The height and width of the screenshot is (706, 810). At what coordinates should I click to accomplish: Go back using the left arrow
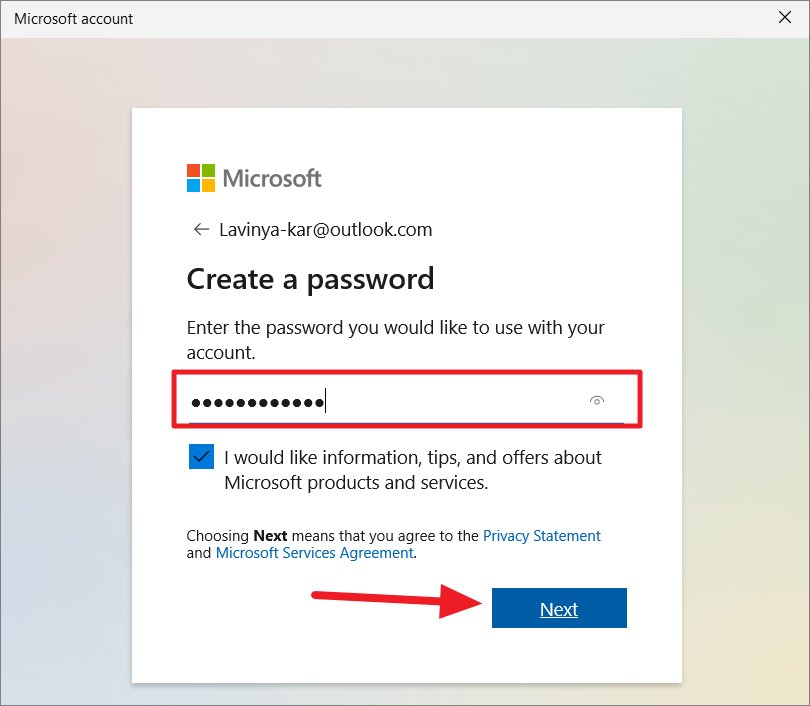pos(201,229)
